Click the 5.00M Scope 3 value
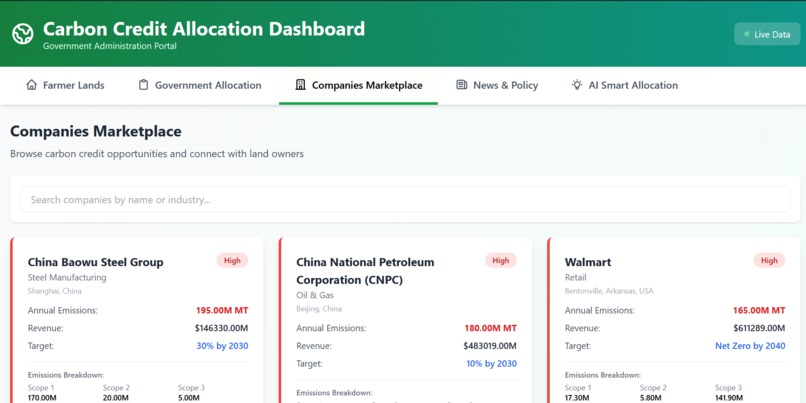Image resolution: width=806 pixels, height=403 pixels. coord(189,398)
